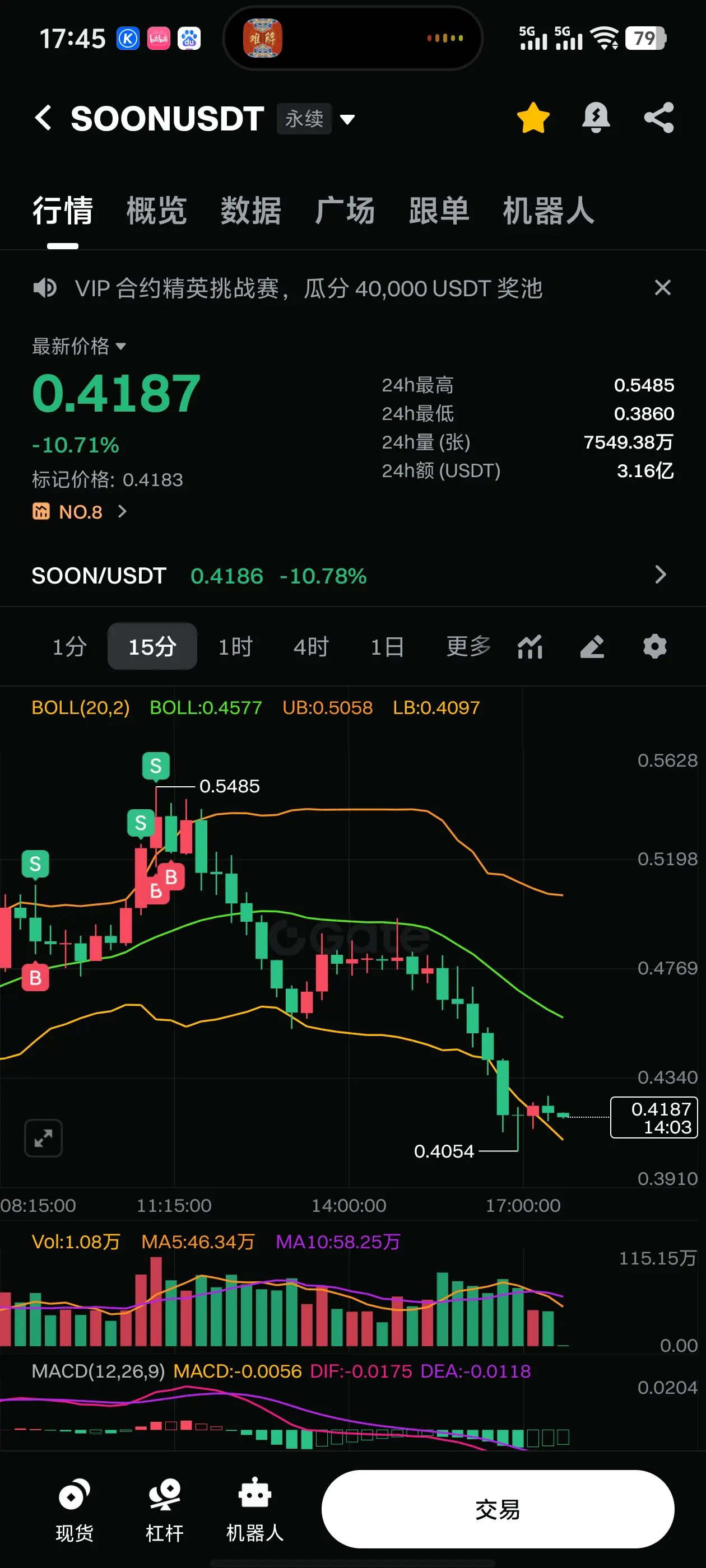Screen dimensions: 706x1568
Task: Open the 机器人 bot shortcut in bottom bar
Action: (x=254, y=1510)
